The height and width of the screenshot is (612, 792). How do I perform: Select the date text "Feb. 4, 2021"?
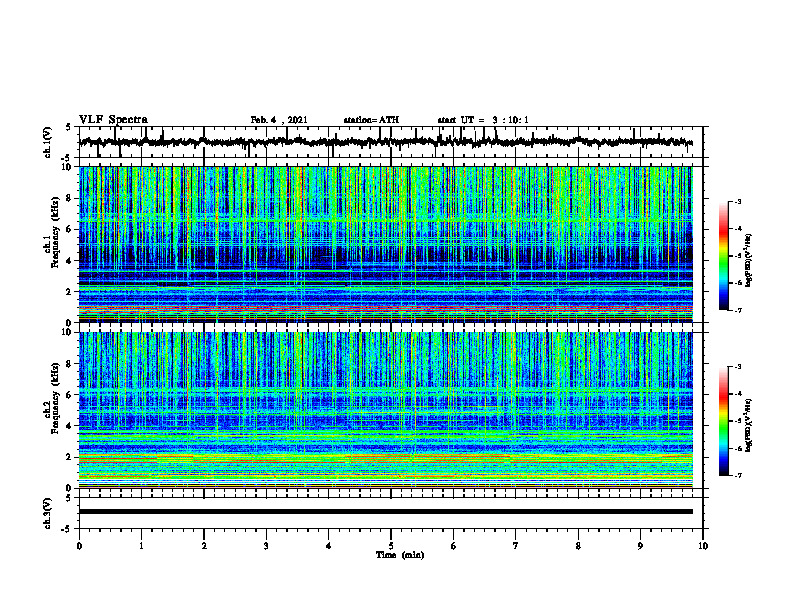pos(279,120)
